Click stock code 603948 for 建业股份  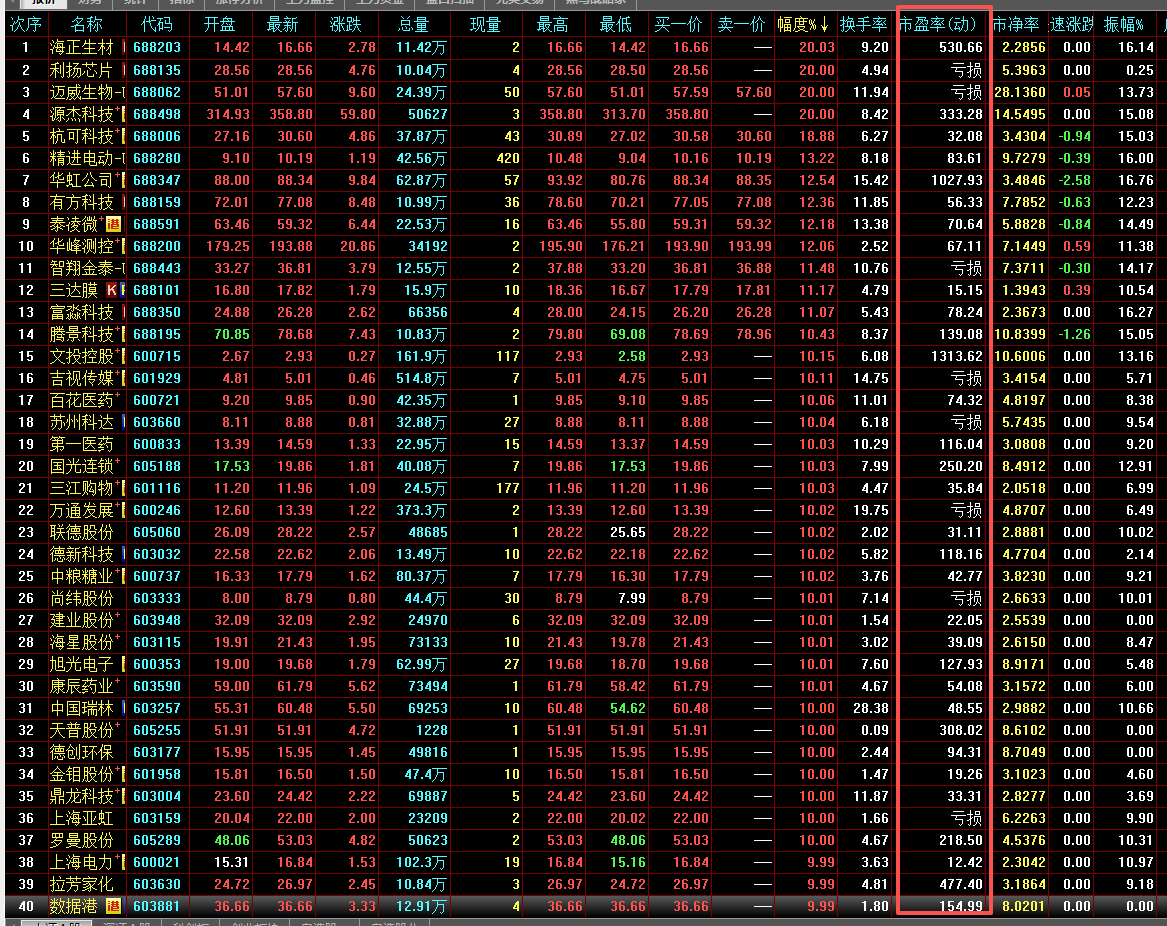157,620
